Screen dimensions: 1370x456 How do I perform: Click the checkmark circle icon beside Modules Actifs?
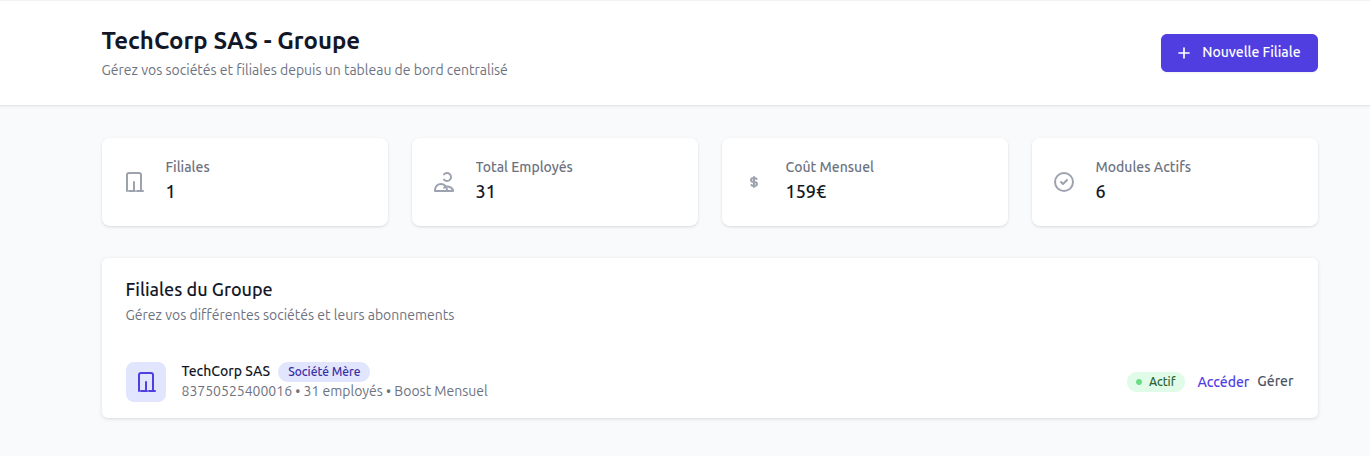(x=1064, y=182)
